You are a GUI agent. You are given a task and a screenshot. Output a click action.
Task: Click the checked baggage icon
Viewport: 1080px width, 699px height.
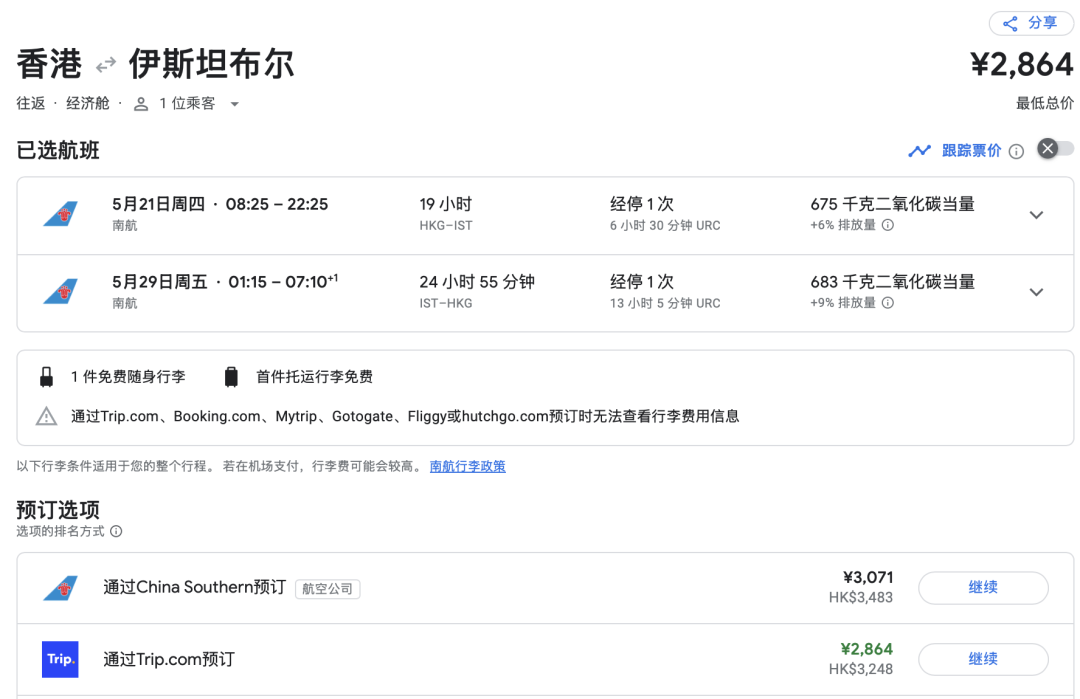click(231, 376)
